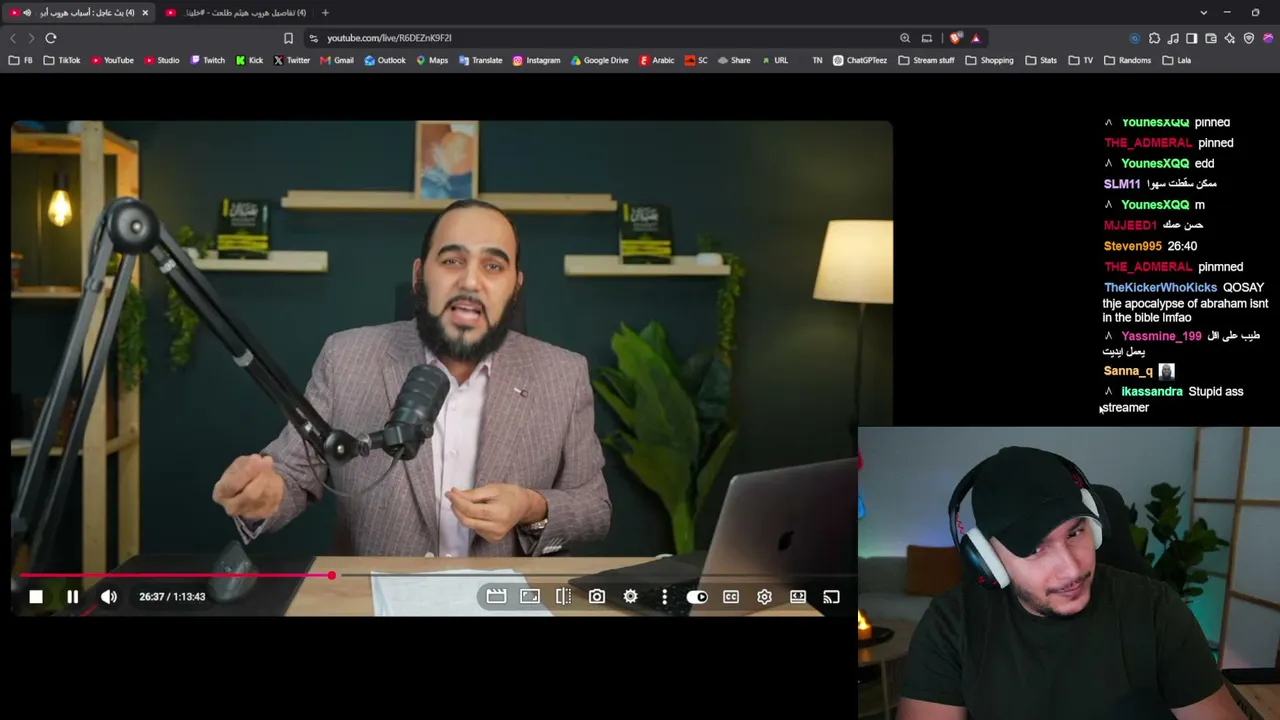Open the Extensions puzzle icon

[1154, 38]
